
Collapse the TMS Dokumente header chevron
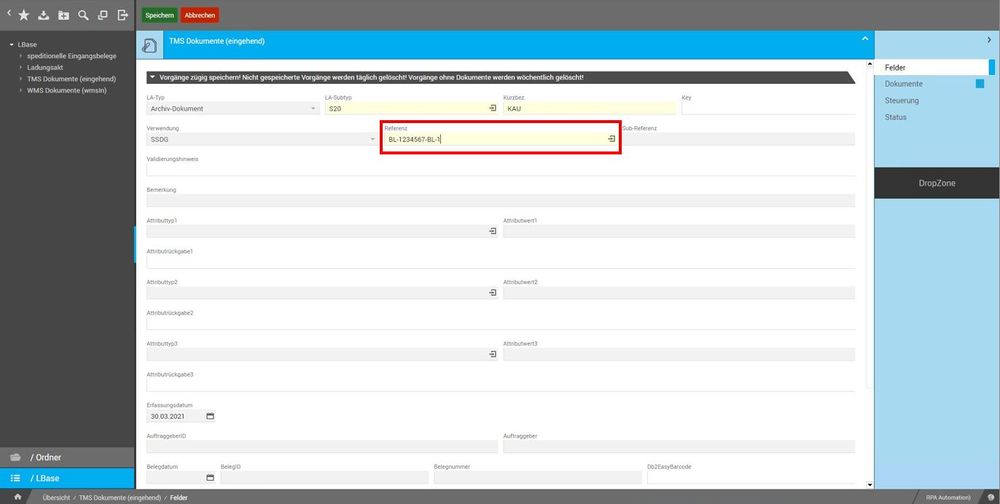click(x=865, y=39)
